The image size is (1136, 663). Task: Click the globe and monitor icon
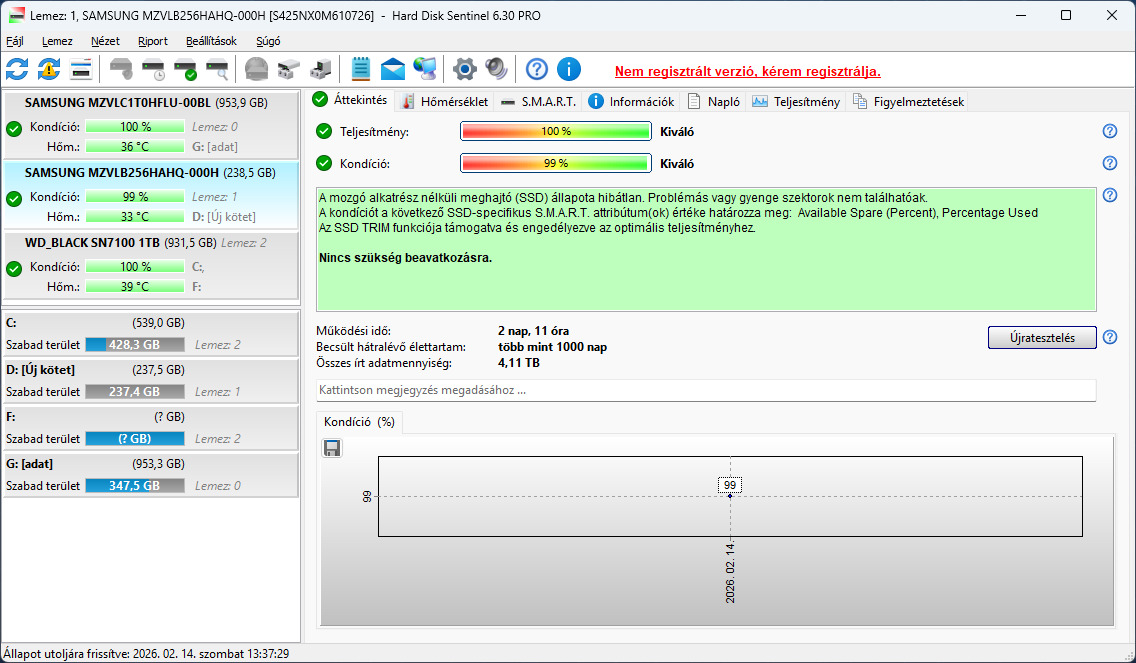coord(425,70)
